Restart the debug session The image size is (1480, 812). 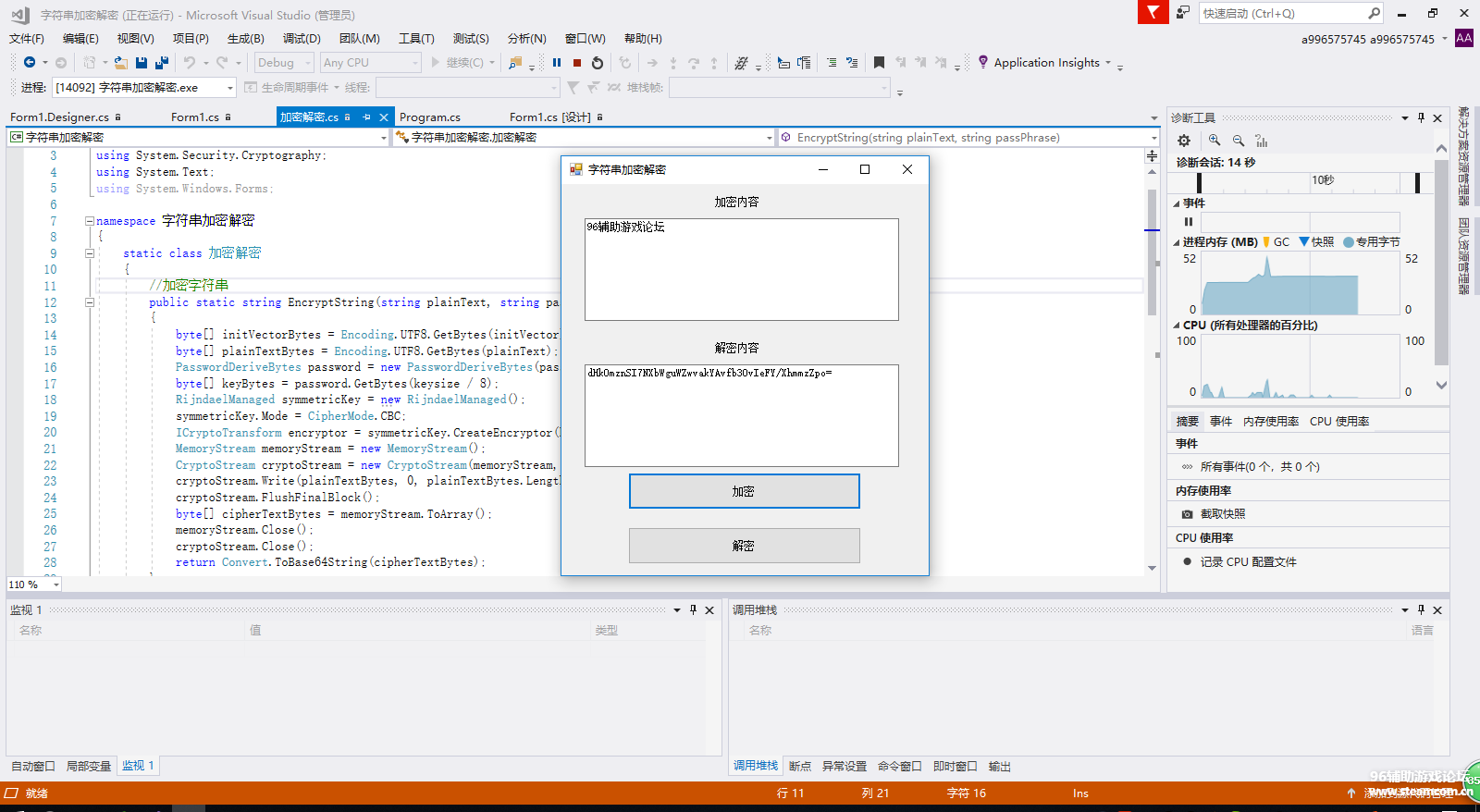coord(598,63)
